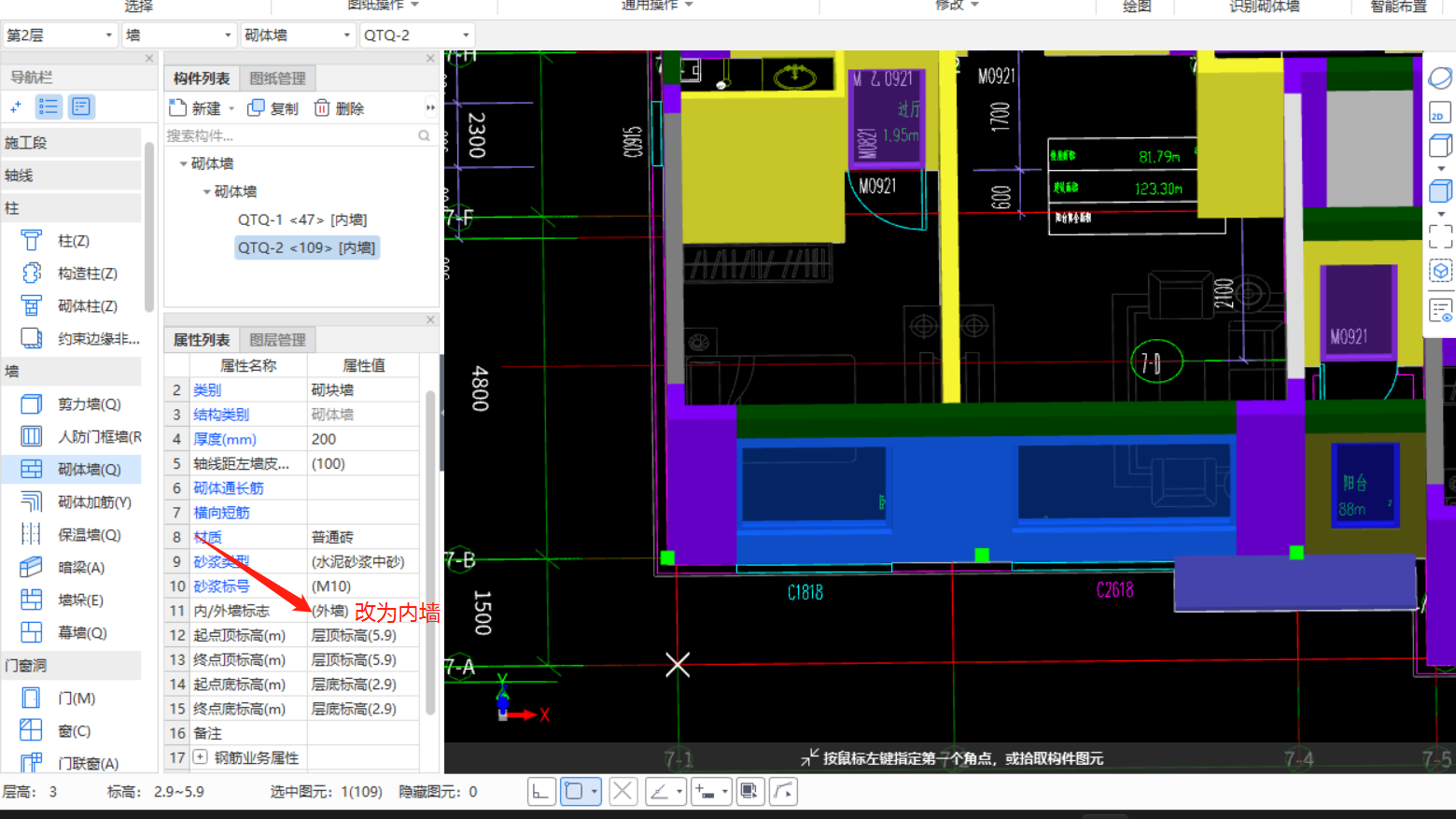1456x819 pixels.
Task: Open the 智能布置 ribbon group
Action: [x=1398, y=7]
